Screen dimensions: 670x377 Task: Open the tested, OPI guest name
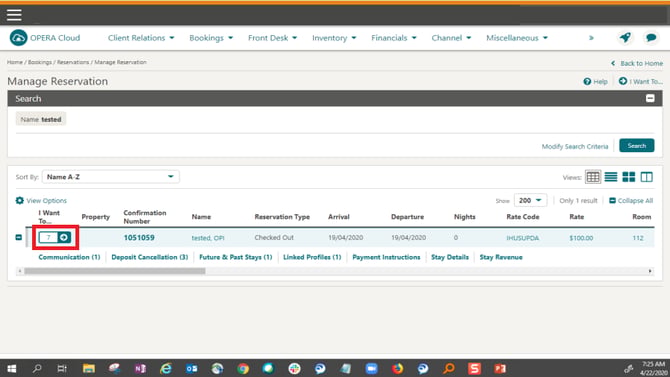(208, 238)
